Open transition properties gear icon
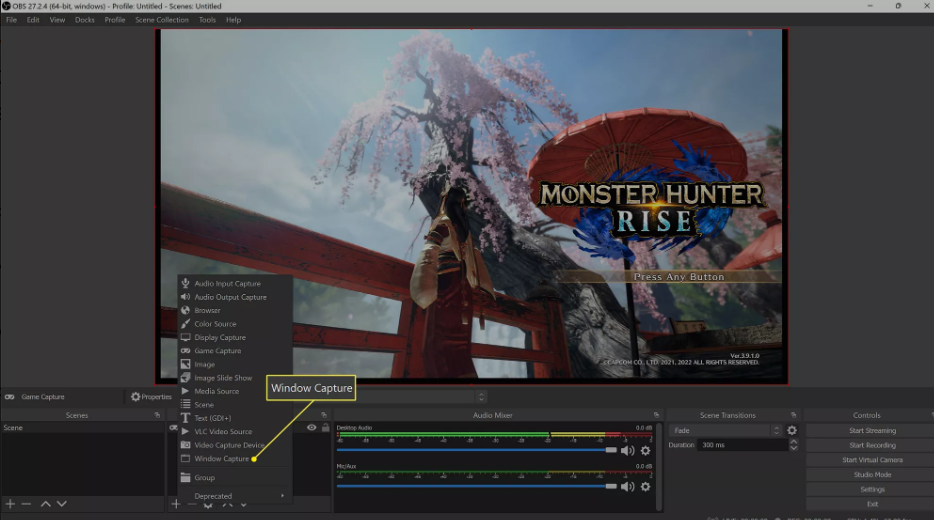This screenshot has width=934, height=520. tap(792, 430)
